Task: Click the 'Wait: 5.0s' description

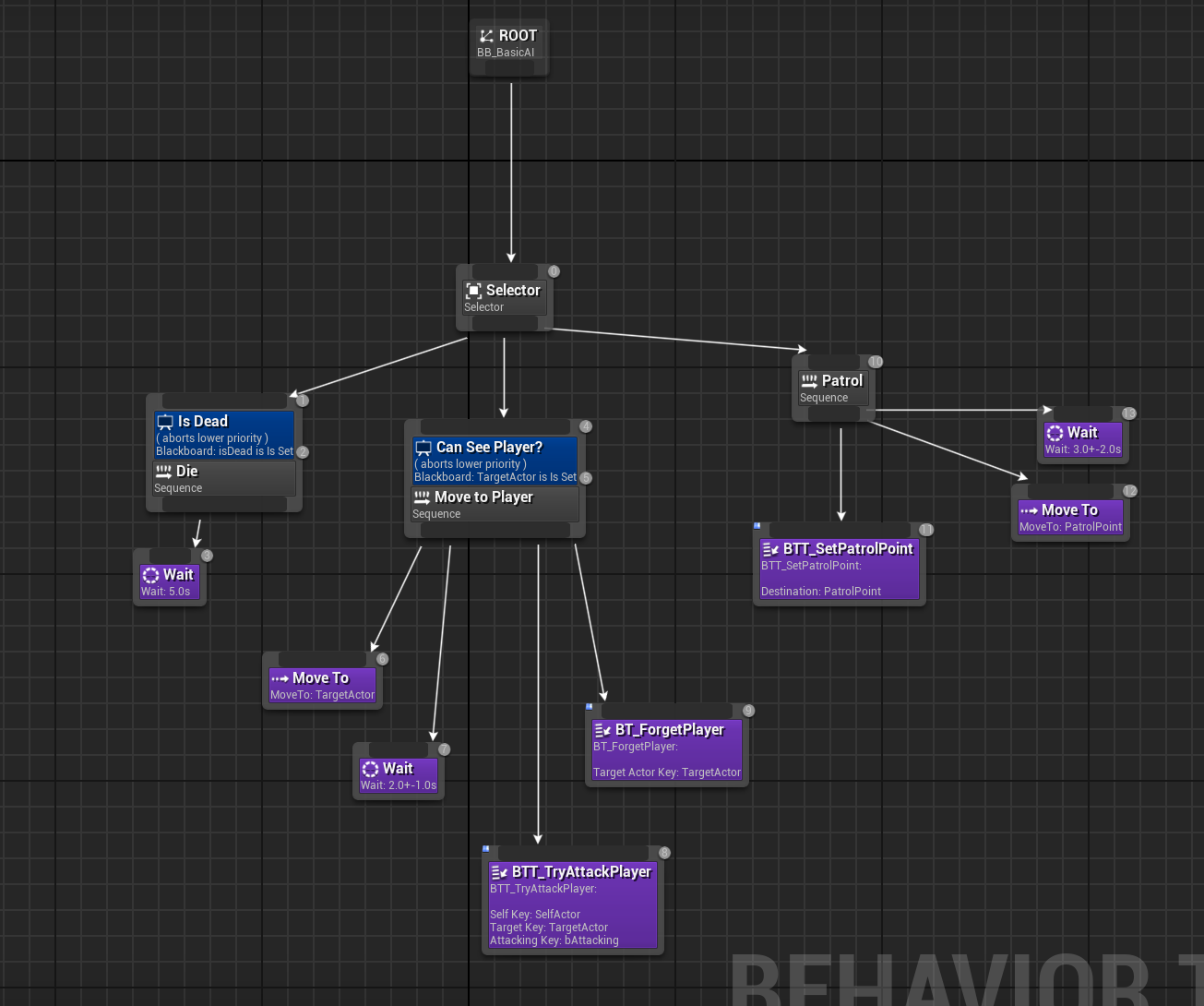Action: [165, 592]
